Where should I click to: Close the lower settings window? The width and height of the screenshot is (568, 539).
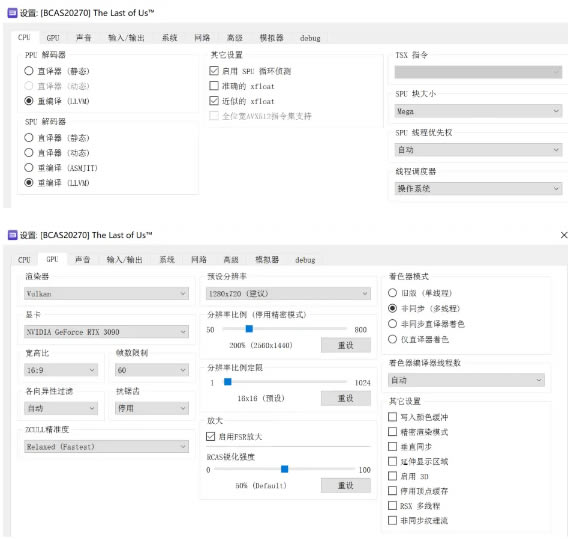pyautogui.click(x=564, y=235)
